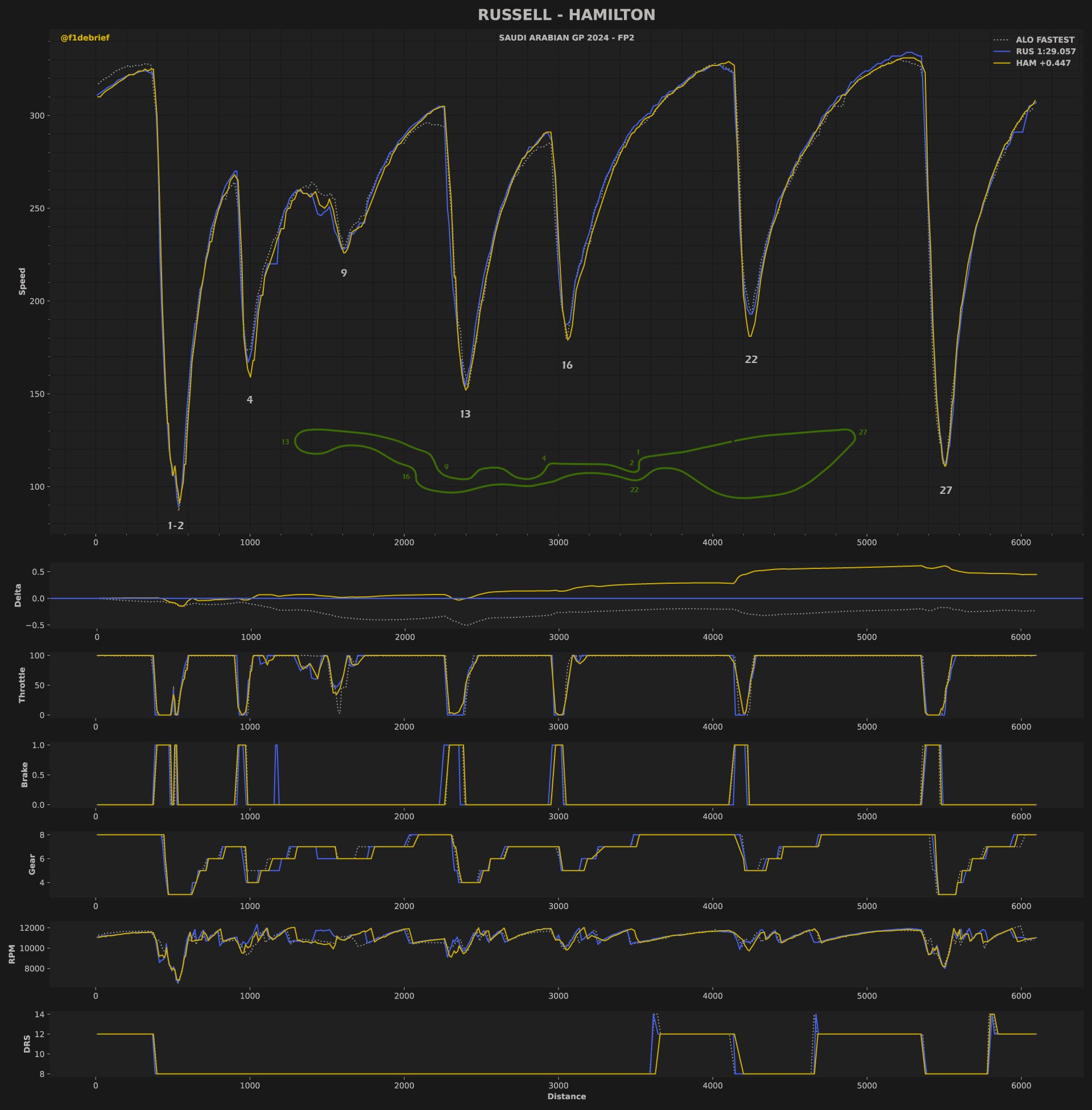
Task: Click the turn 9 corner label
Action: (x=344, y=273)
